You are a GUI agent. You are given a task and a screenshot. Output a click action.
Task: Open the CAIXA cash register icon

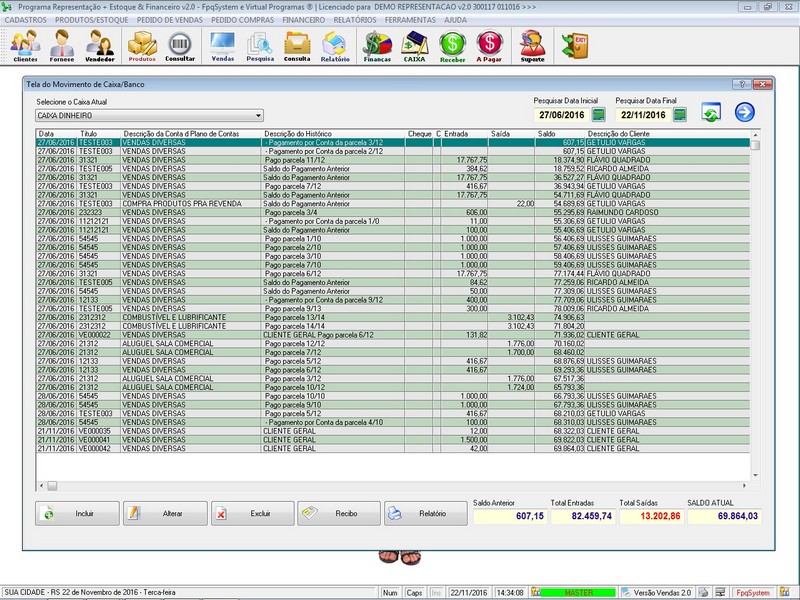click(x=414, y=46)
